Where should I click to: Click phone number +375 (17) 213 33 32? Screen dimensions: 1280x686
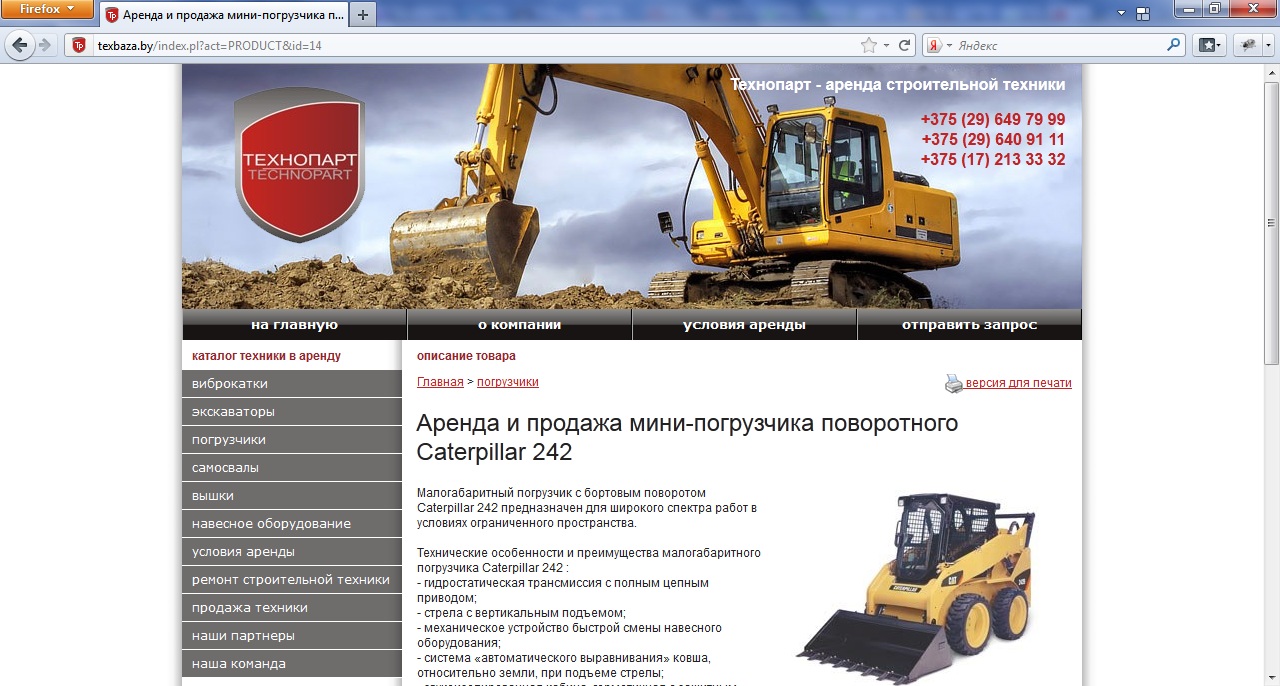click(x=993, y=160)
